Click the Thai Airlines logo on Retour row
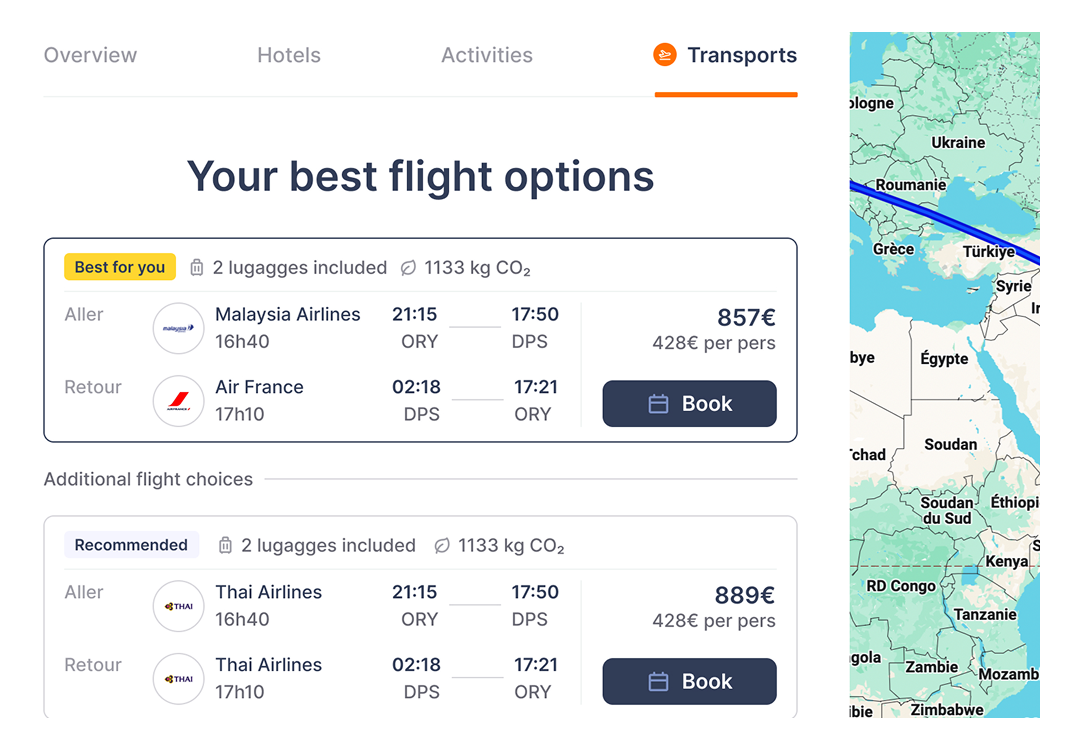This screenshot has width=1072, height=750. click(178, 678)
